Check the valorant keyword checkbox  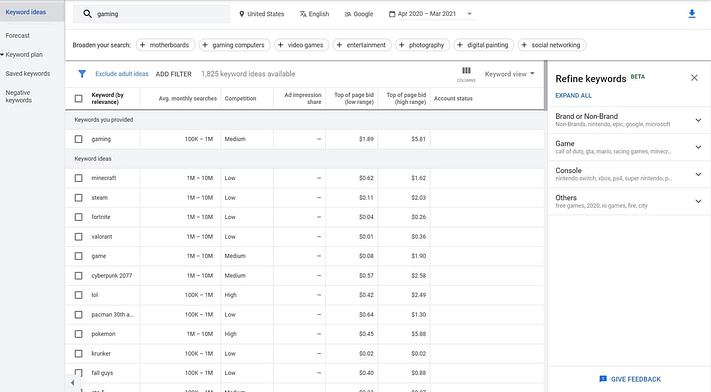pyautogui.click(x=78, y=237)
